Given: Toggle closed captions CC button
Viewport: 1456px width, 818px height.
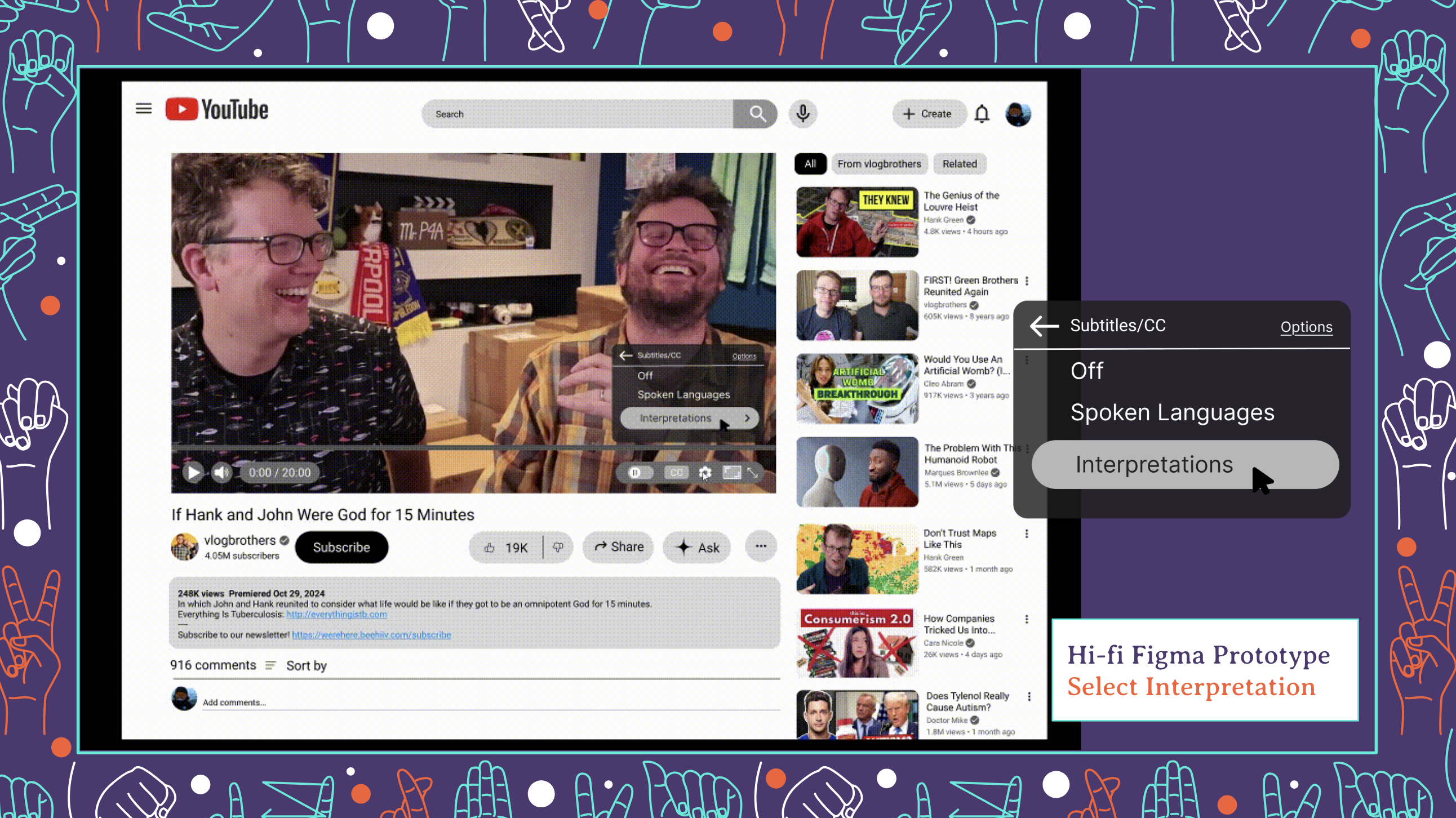Looking at the screenshot, I should 677,472.
